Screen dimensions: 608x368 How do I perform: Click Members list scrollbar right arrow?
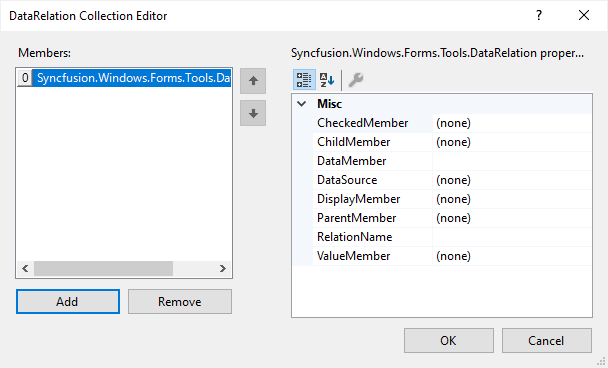coord(223,268)
